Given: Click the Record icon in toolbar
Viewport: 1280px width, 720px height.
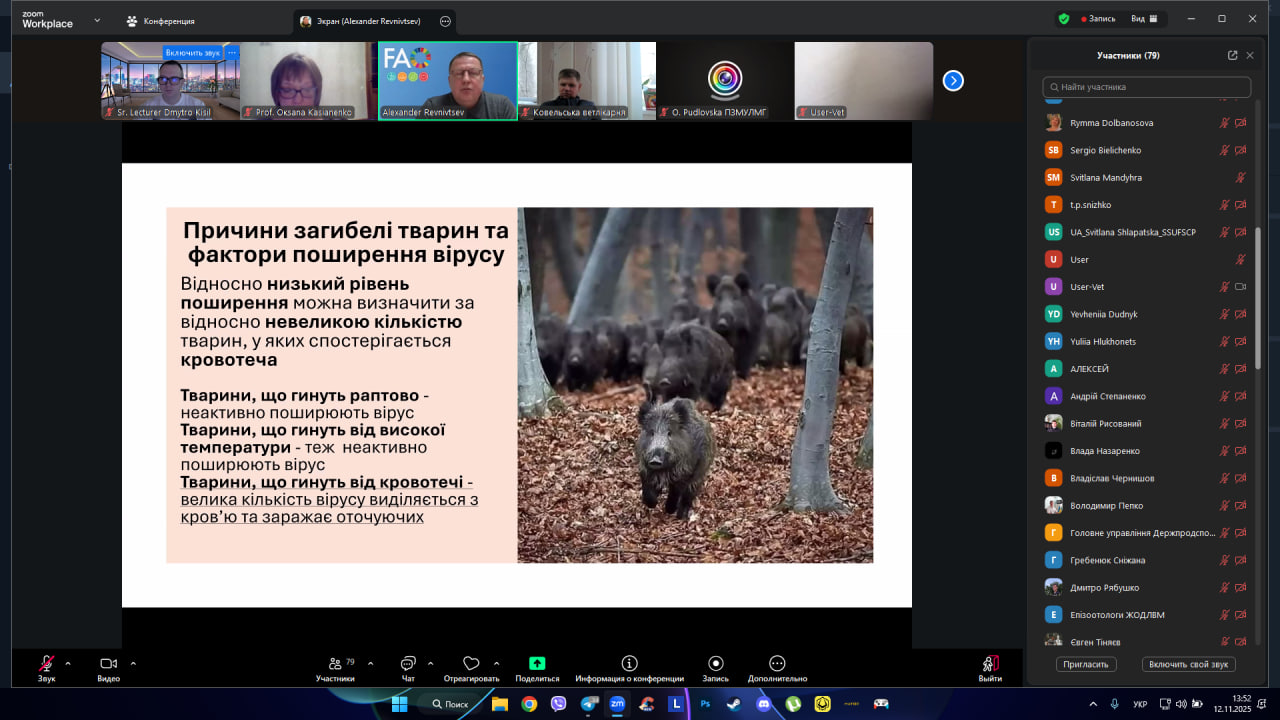Looking at the screenshot, I should pyautogui.click(x=715, y=664).
